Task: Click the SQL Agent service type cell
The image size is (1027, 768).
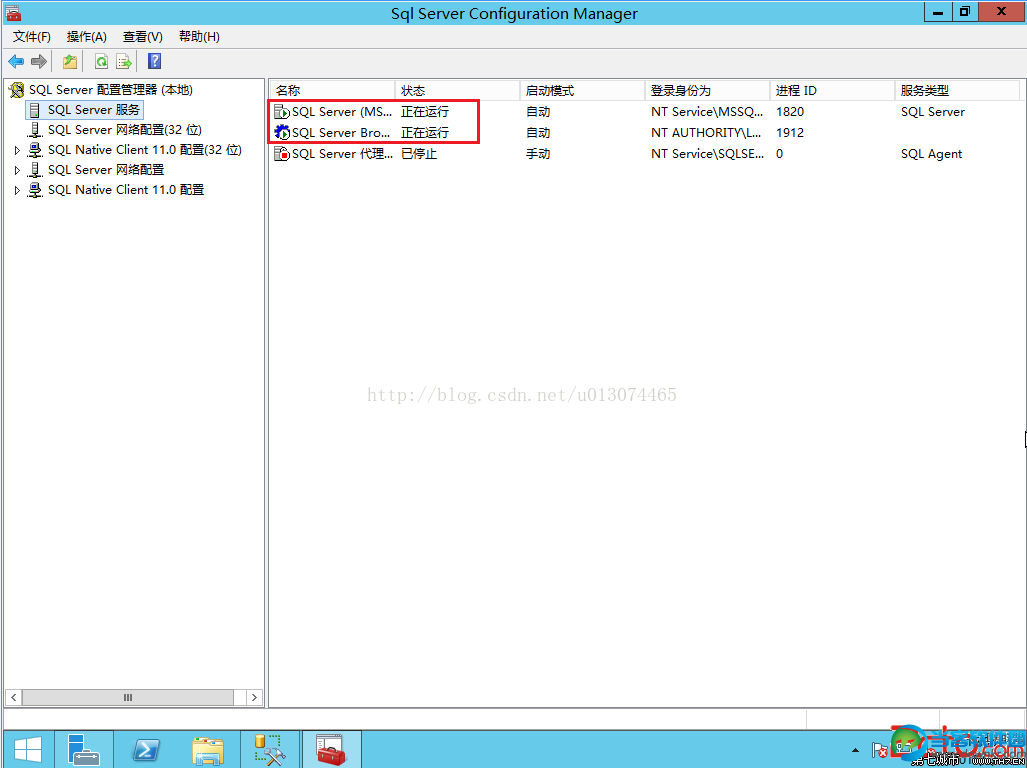Action: click(x=931, y=154)
